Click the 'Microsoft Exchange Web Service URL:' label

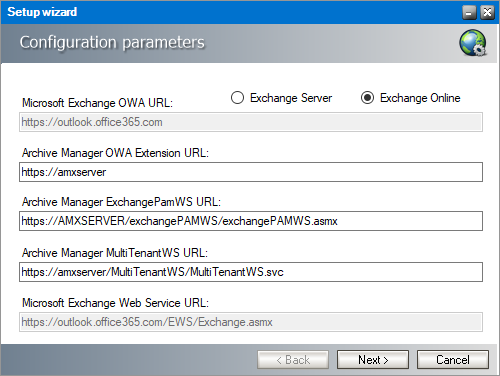pos(115,303)
